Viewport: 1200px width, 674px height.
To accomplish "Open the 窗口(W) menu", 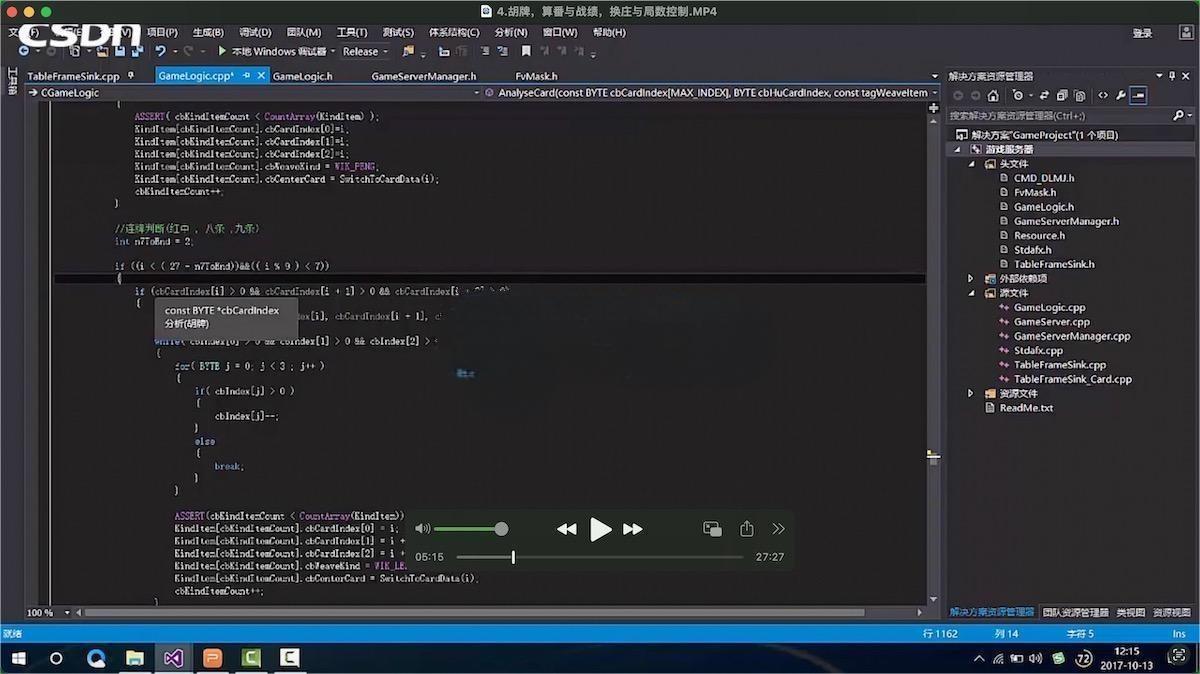I will (x=560, y=32).
